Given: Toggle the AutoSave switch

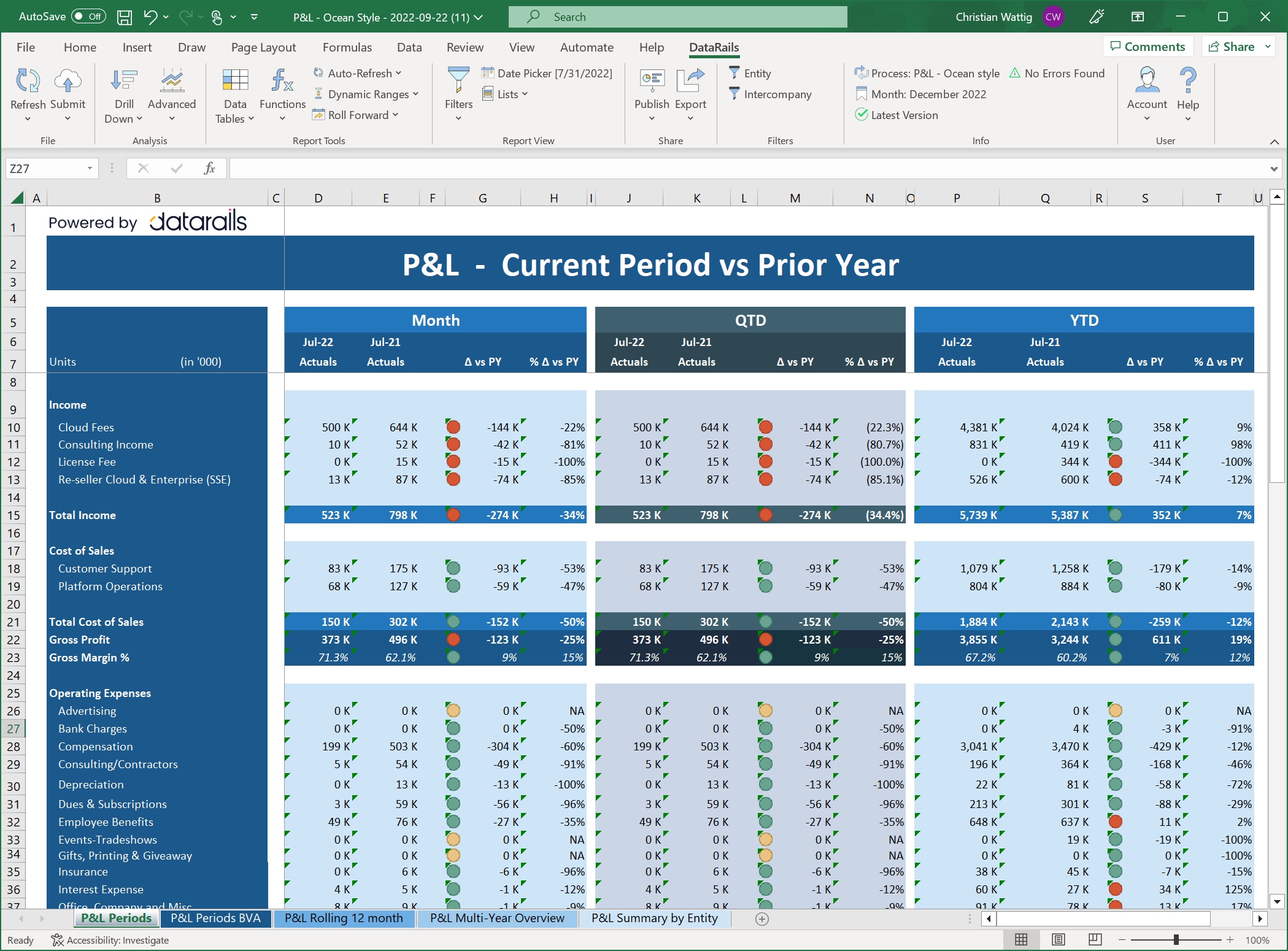Looking at the screenshot, I should [88, 17].
